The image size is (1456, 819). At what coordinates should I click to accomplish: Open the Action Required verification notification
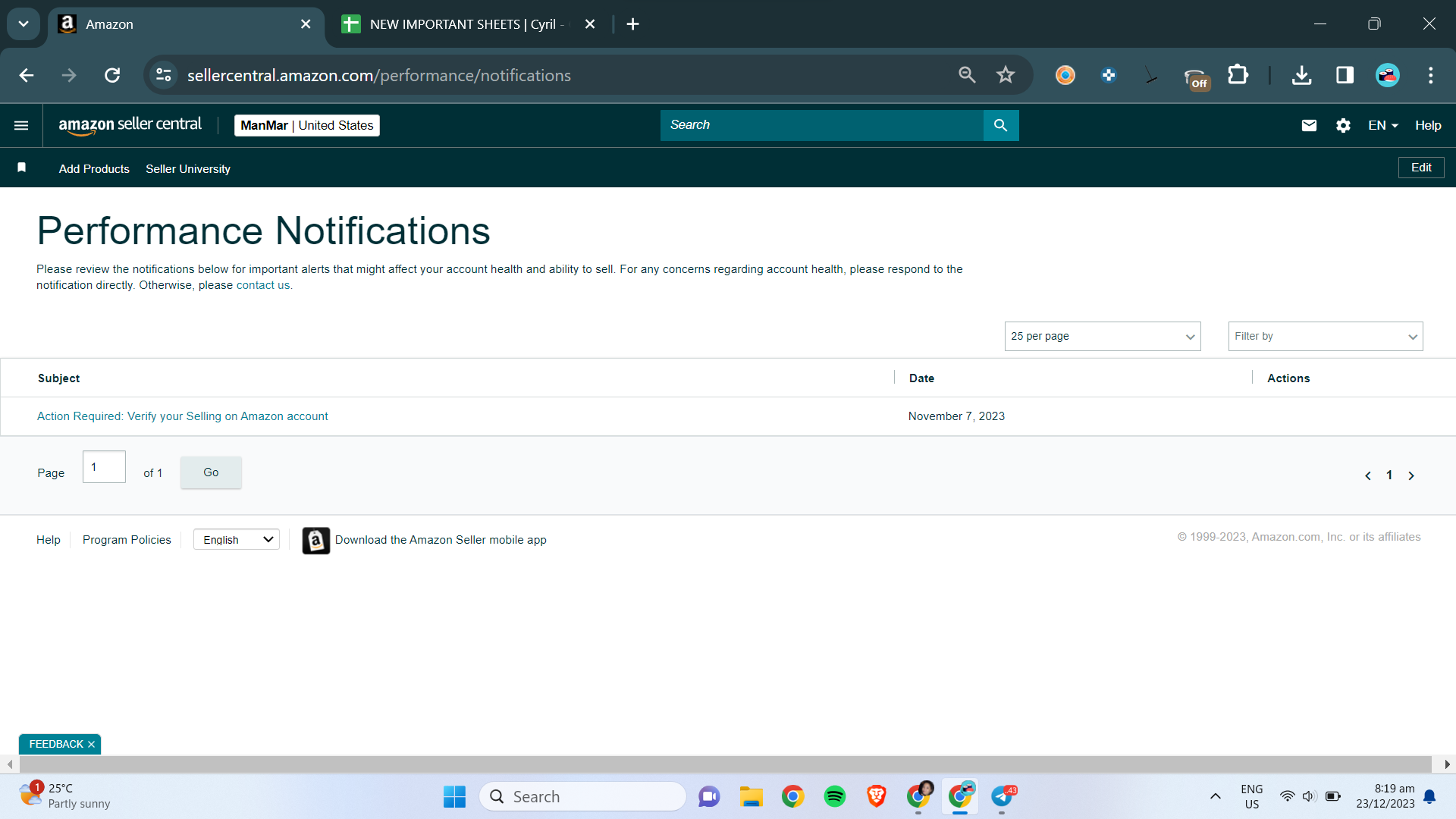coord(183,416)
